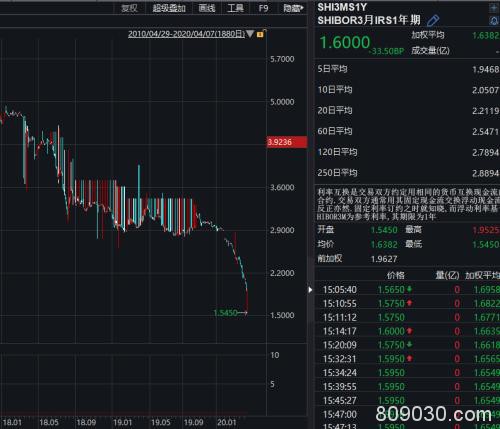500x429 pixels.
Task: Click the 价格 column header
Action: point(396,275)
